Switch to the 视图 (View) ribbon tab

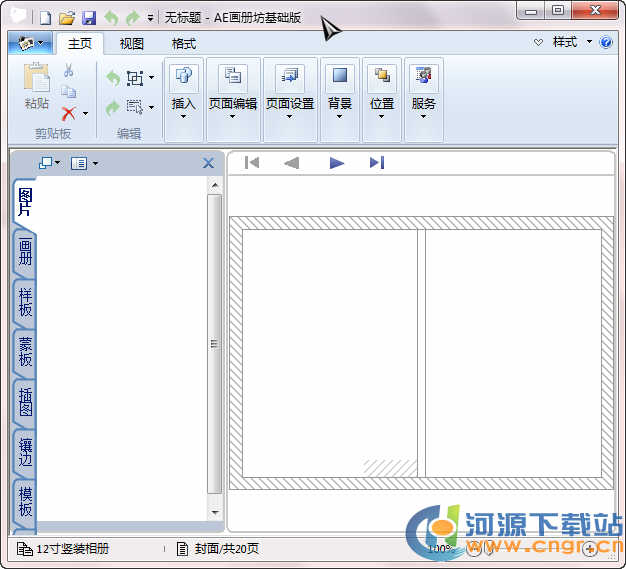coord(132,44)
